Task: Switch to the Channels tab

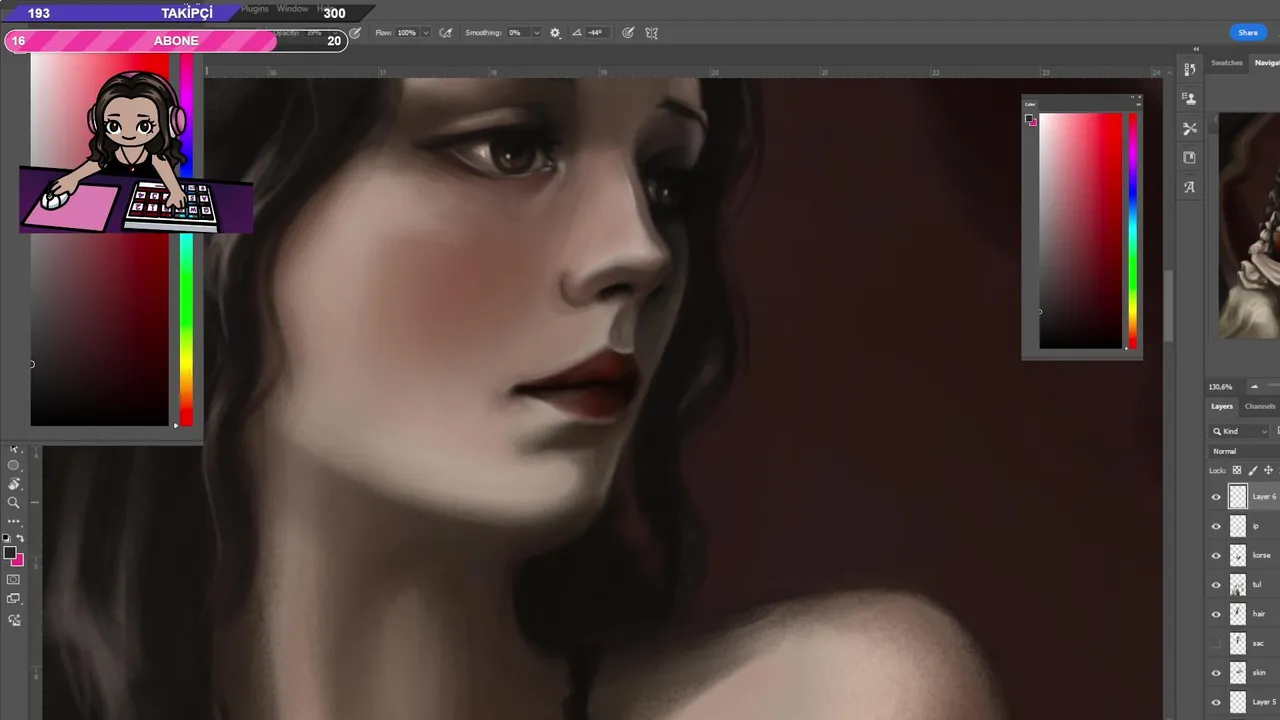Action: (1260, 407)
